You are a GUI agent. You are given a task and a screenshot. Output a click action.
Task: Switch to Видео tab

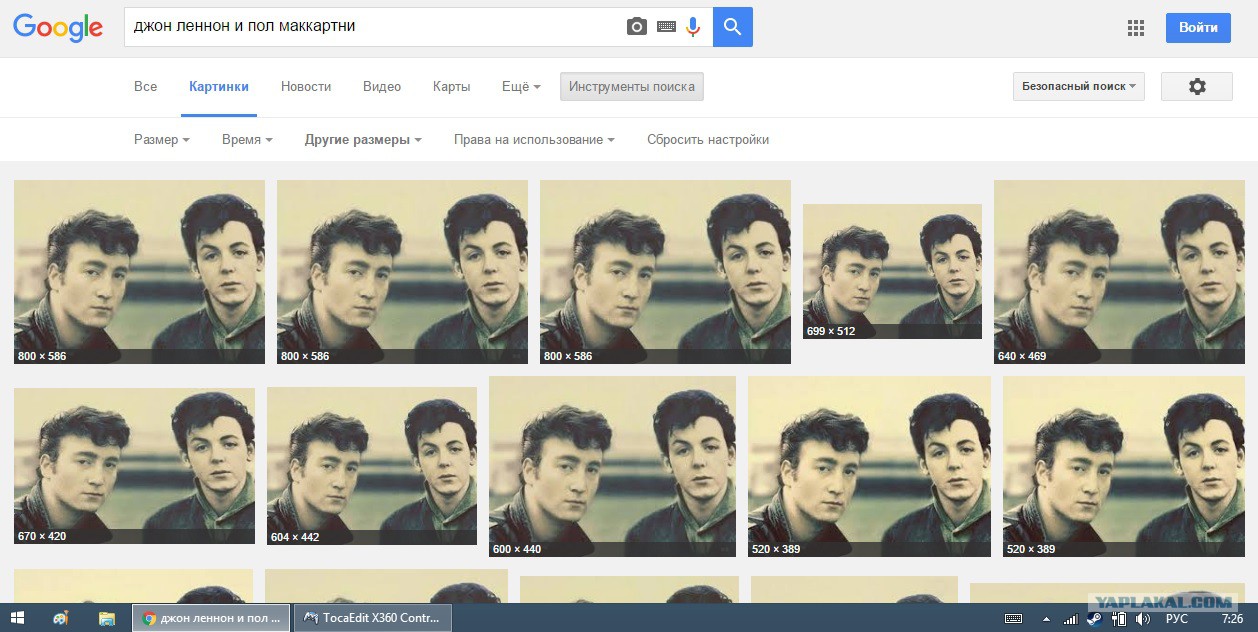(x=382, y=87)
